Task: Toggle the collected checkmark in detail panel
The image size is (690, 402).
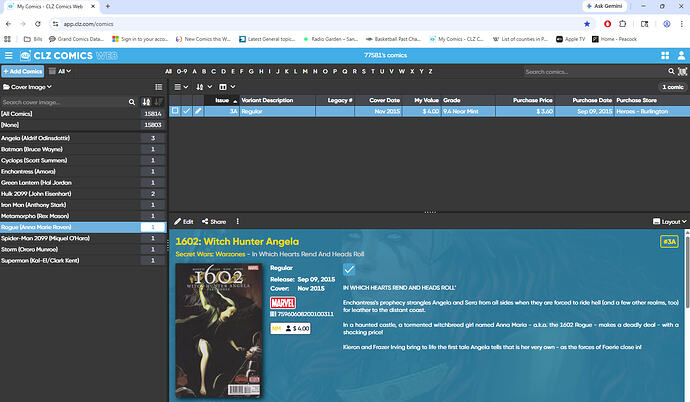Action: coord(349,269)
